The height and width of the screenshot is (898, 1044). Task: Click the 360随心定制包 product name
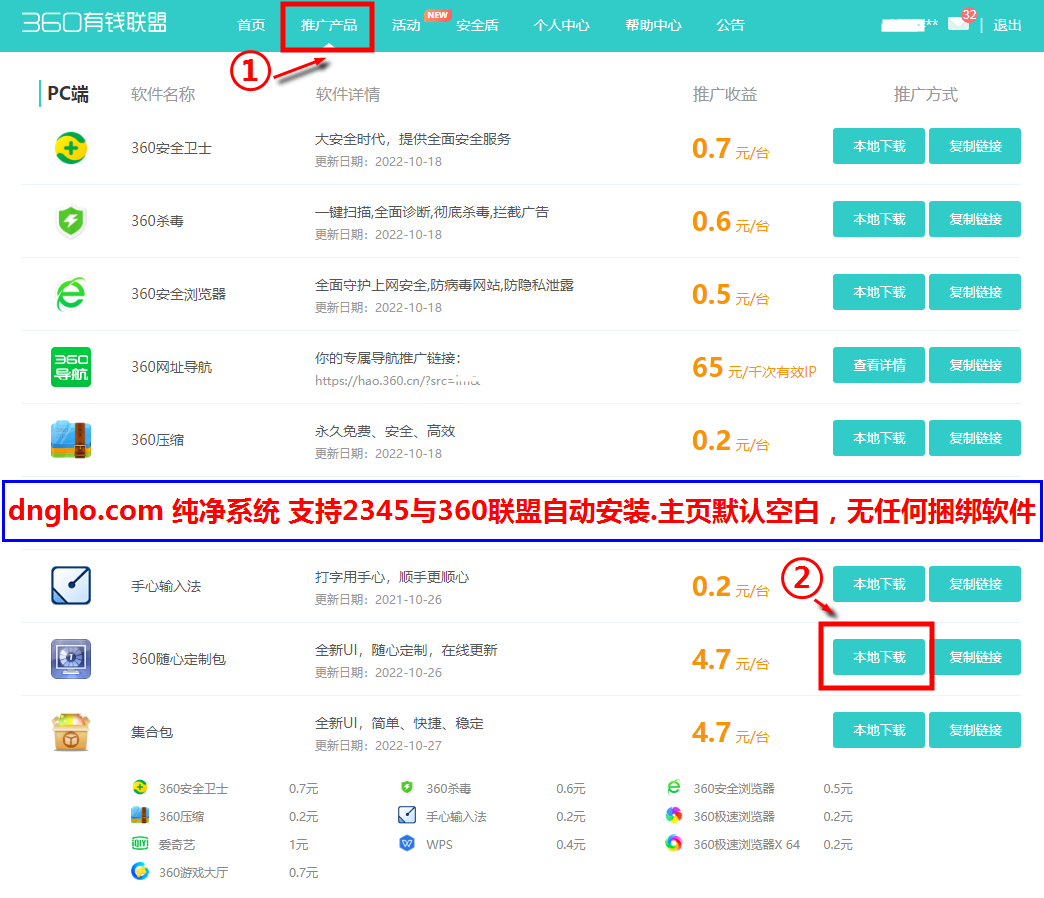pos(178,659)
